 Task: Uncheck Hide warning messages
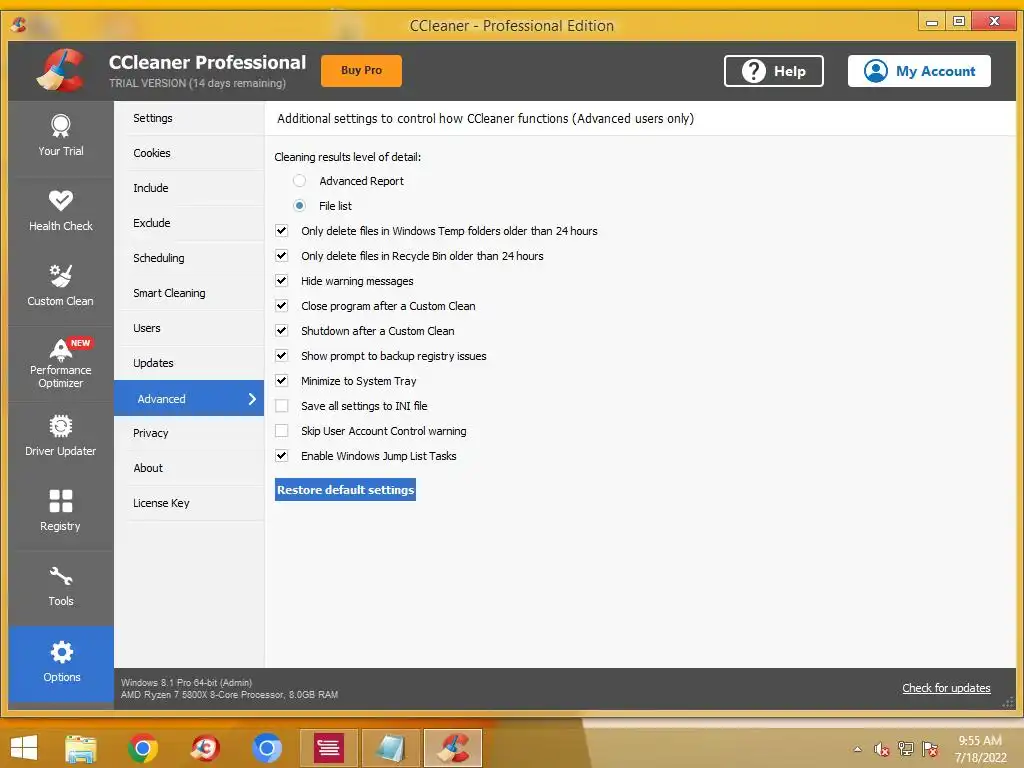281,281
